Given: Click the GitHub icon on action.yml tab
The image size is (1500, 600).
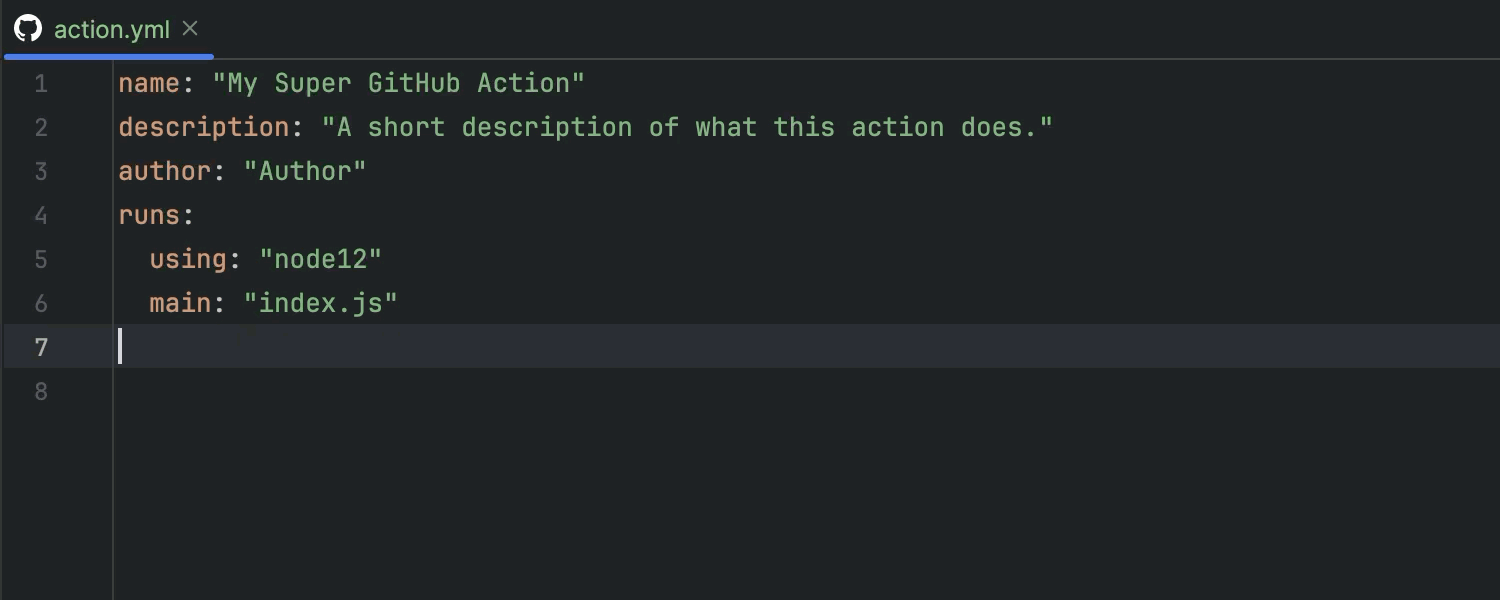Looking at the screenshot, I should 28,29.
